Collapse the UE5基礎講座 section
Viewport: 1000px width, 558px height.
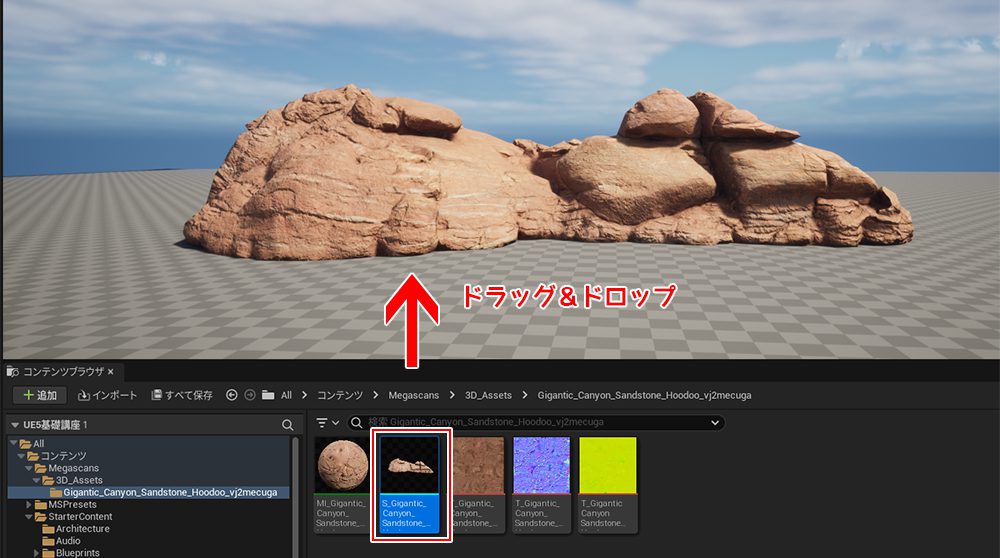[x=15, y=425]
